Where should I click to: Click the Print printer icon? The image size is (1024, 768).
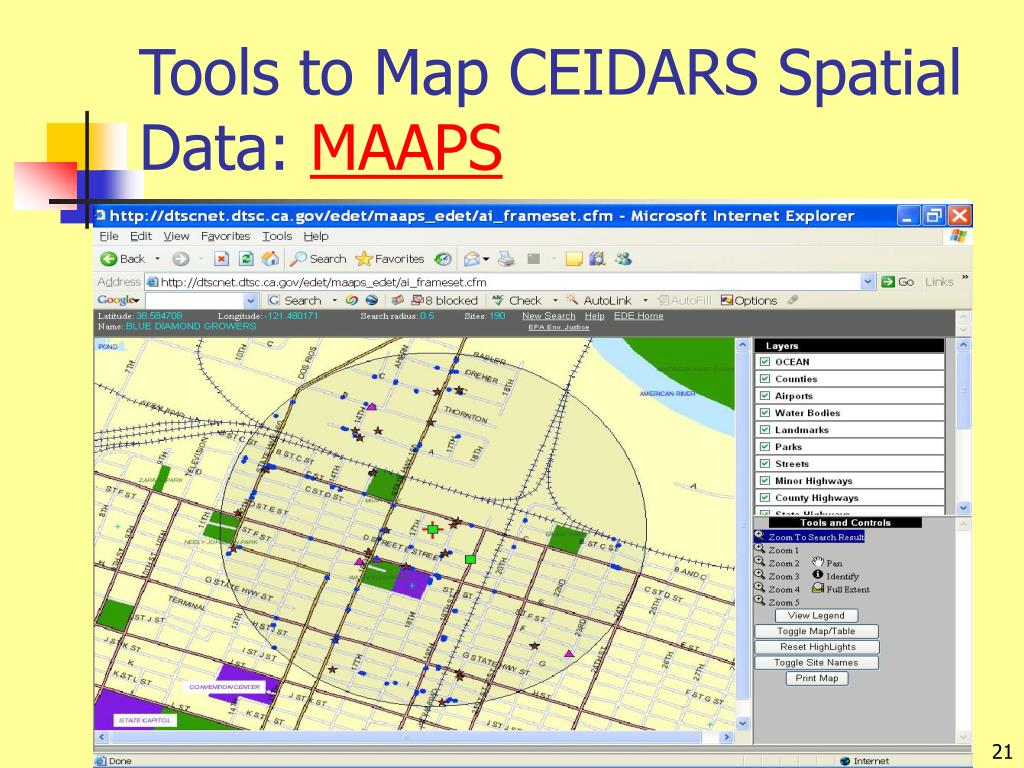[x=506, y=259]
